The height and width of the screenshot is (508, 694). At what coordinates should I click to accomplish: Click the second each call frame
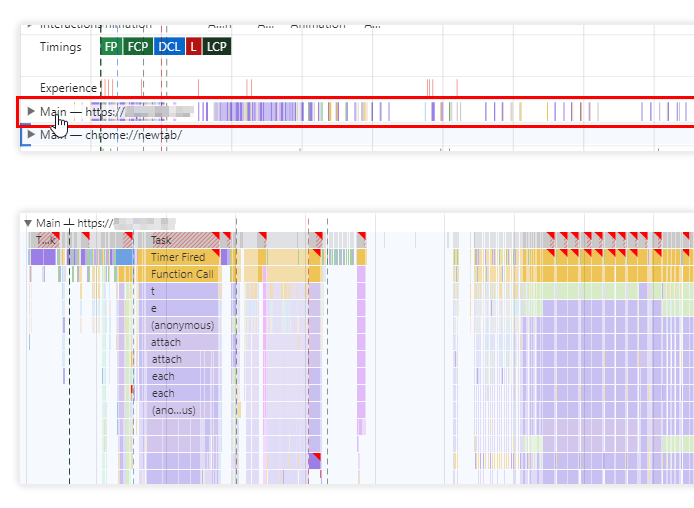[x=178, y=393]
